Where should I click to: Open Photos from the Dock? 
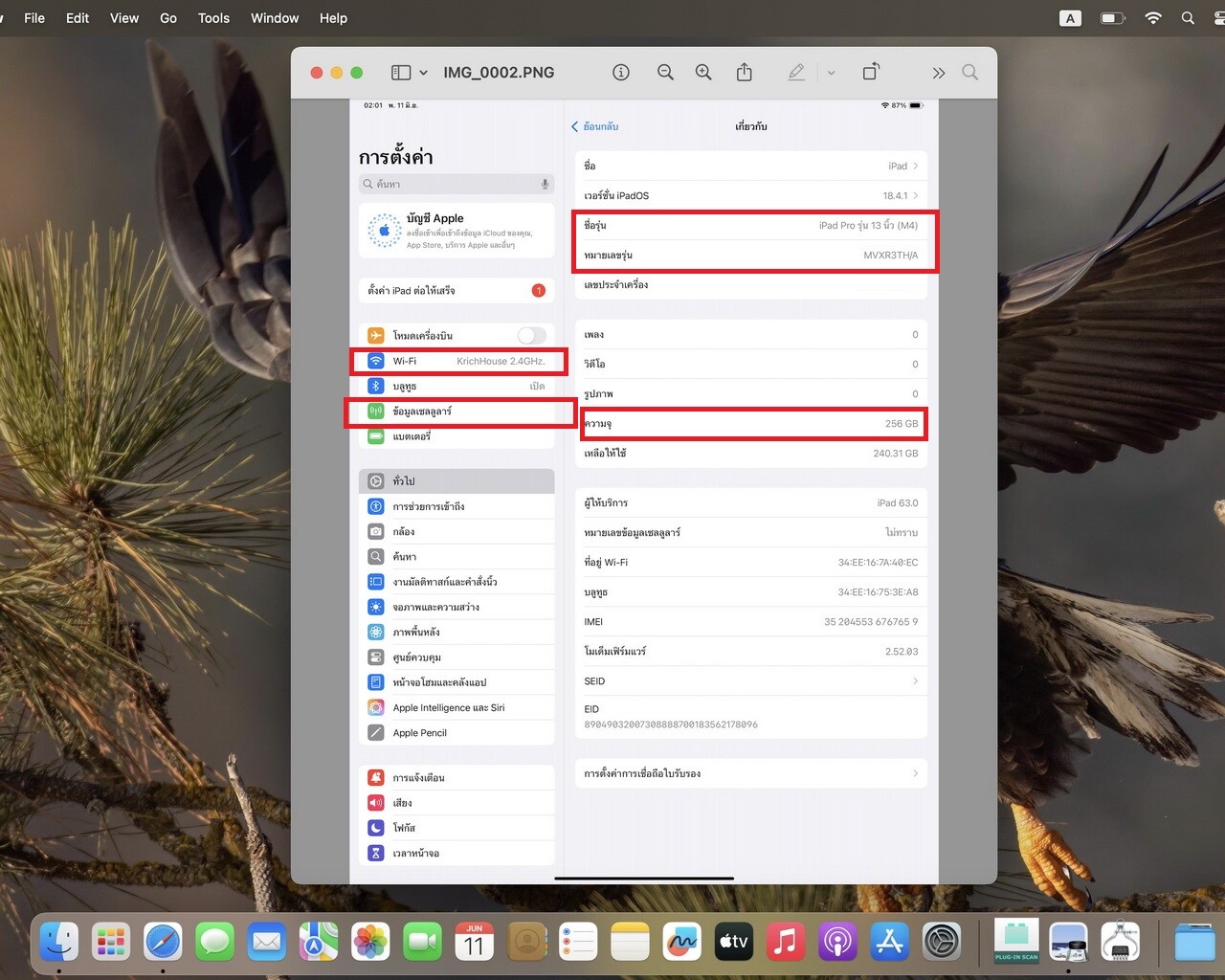pyautogui.click(x=370, y=942)
